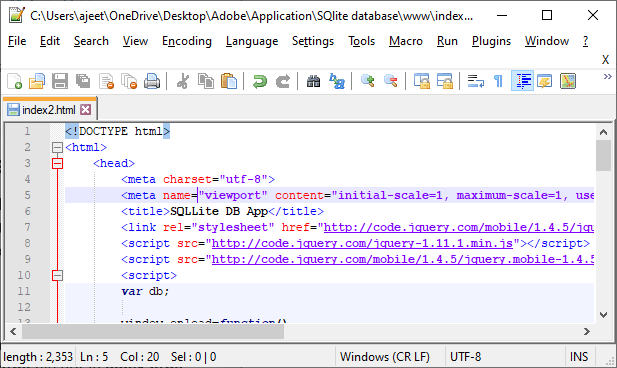Toggle synchronize vertical scrolling icon

pyautogui.click(x=421, y=81)
